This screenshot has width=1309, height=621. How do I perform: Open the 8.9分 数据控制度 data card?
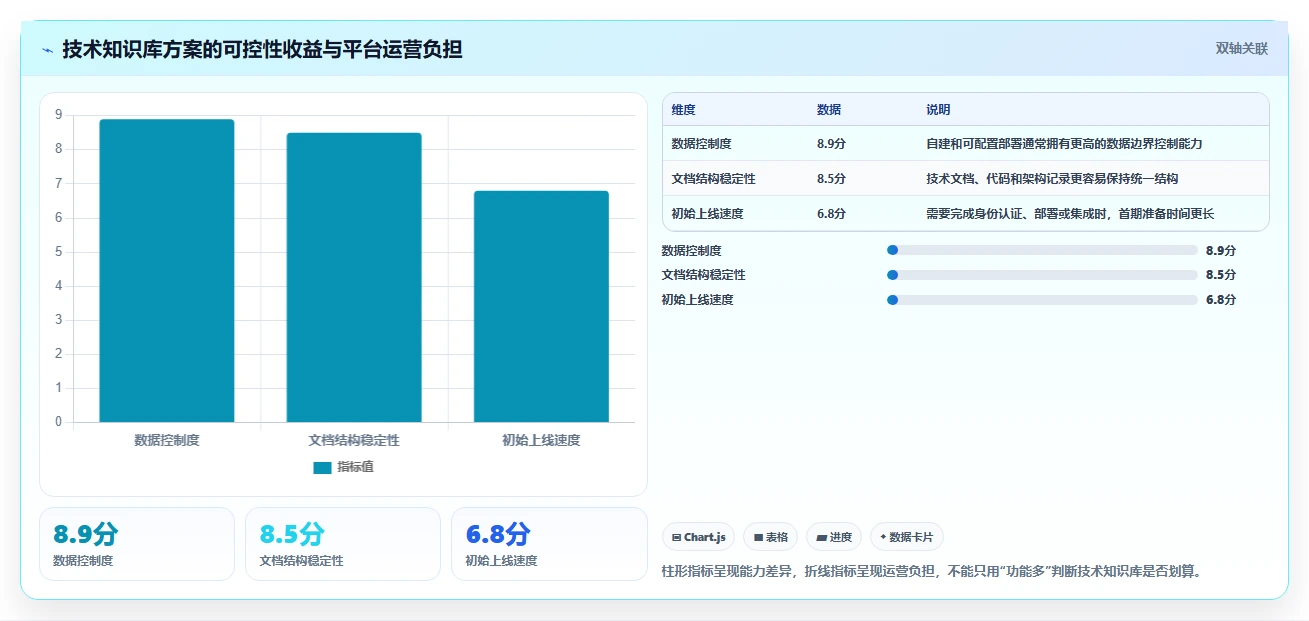coord(137,544)
